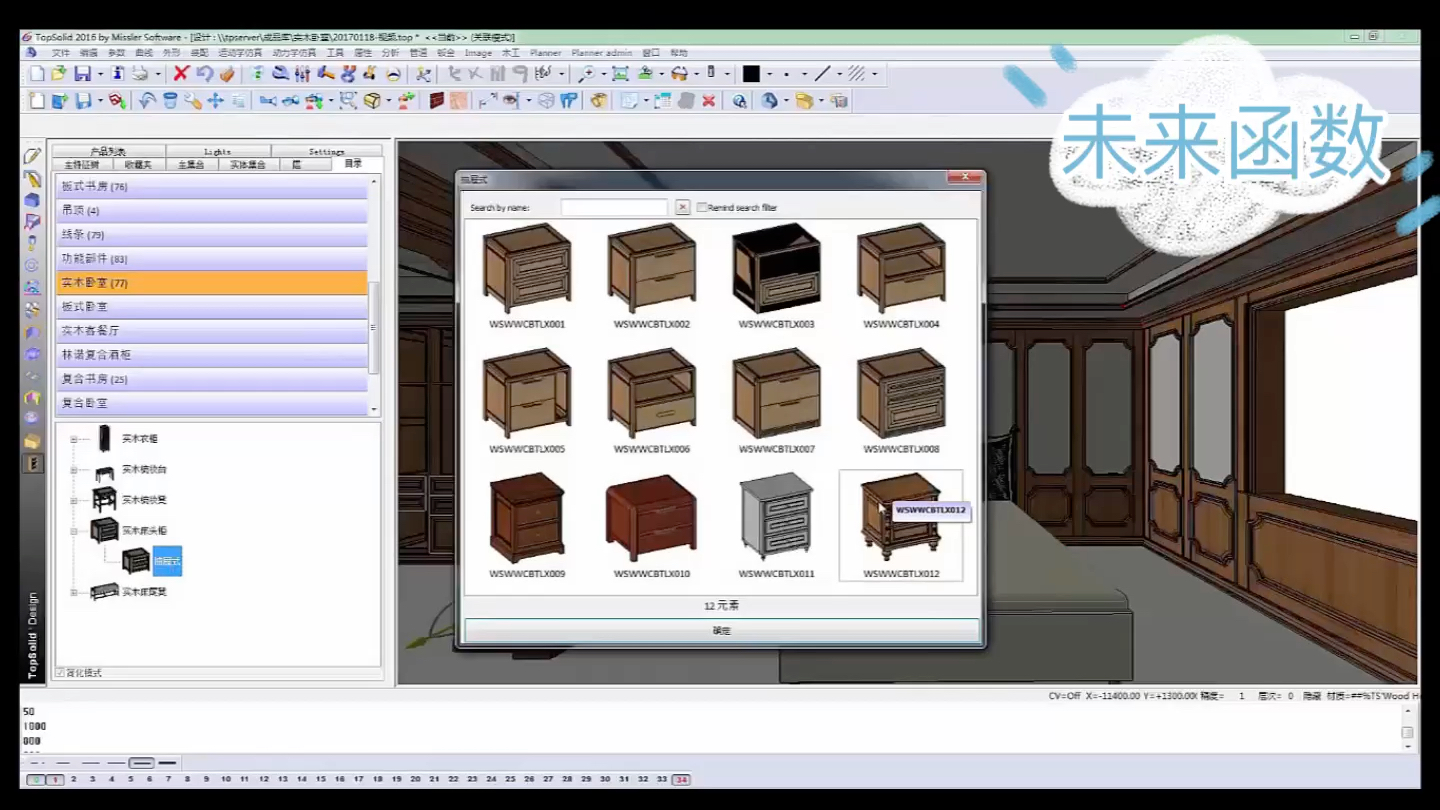Switch to the Lights tab
1440x810 pixels.
coord(217,151)
